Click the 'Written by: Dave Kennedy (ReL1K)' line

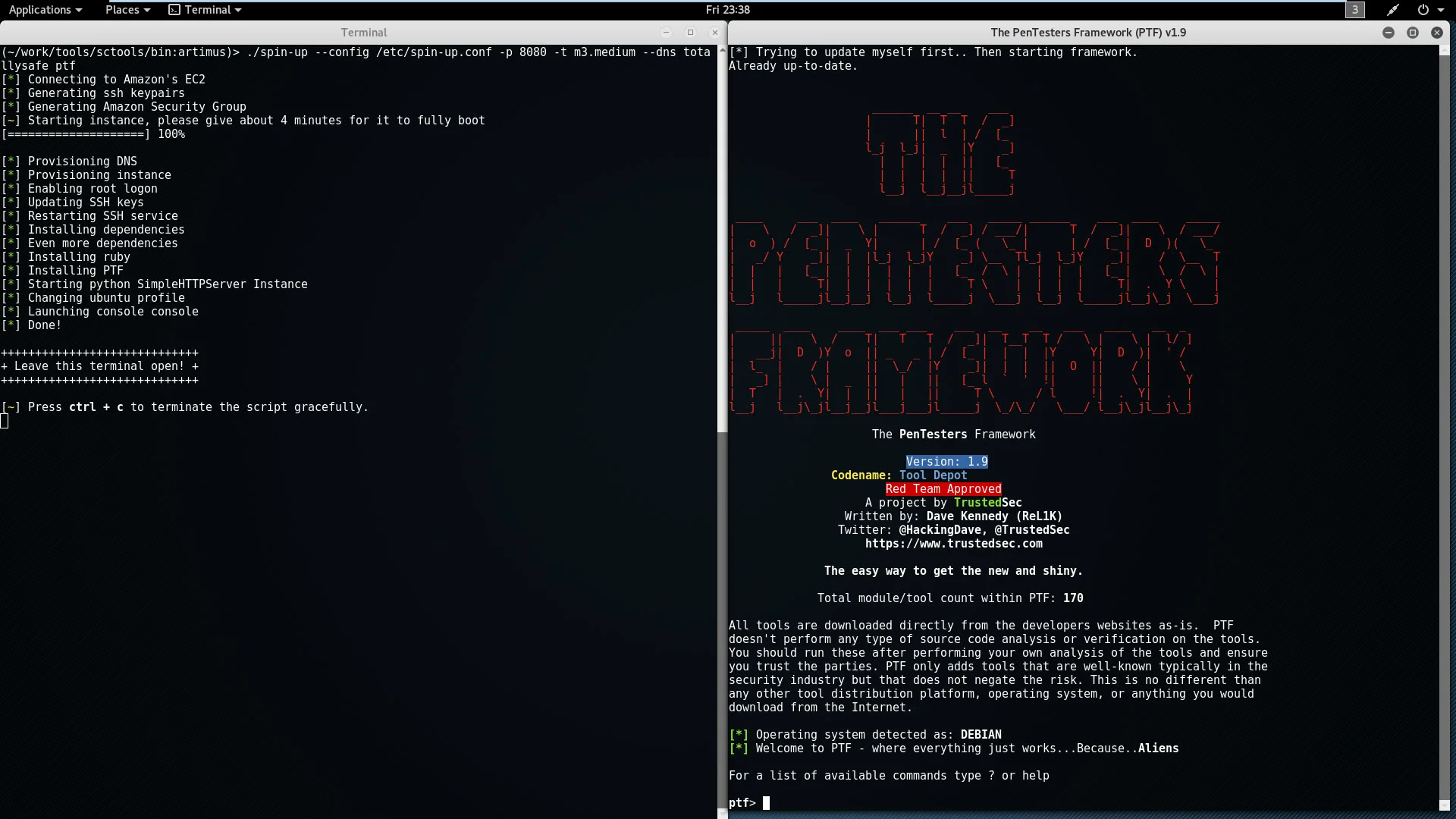point(953,516)
